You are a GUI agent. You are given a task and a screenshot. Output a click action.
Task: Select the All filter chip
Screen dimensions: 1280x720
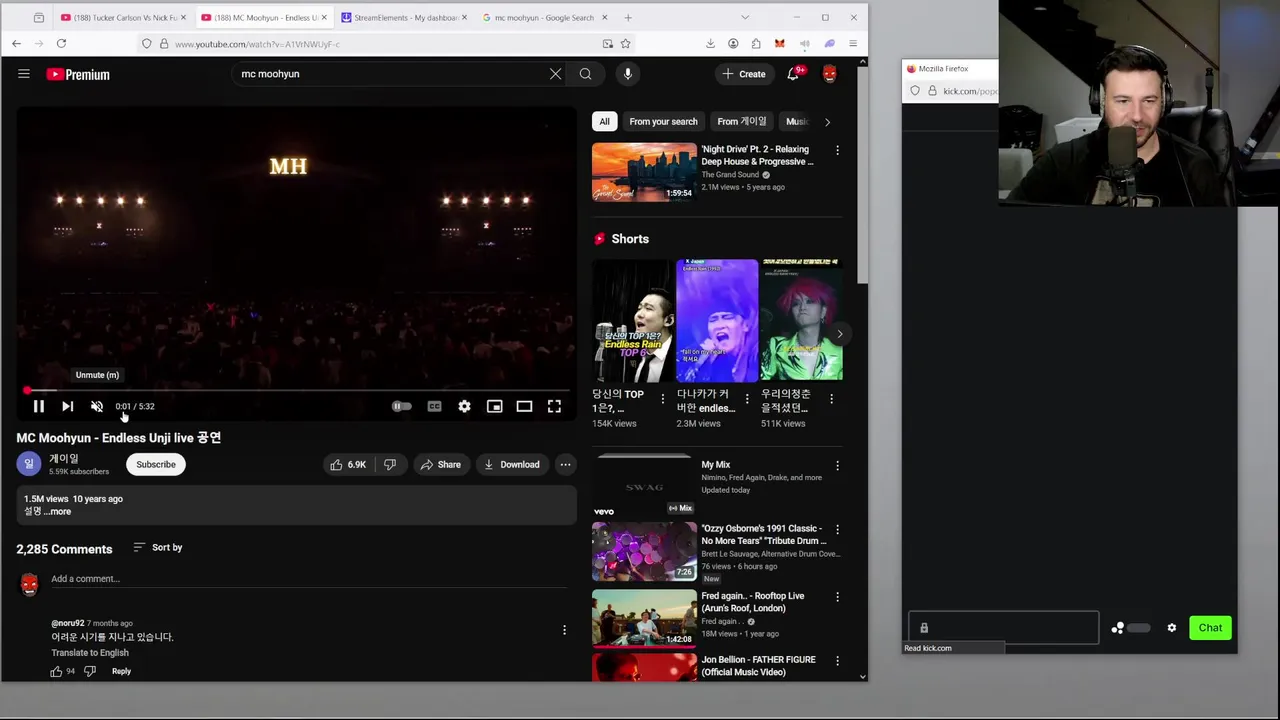point(604,121)
